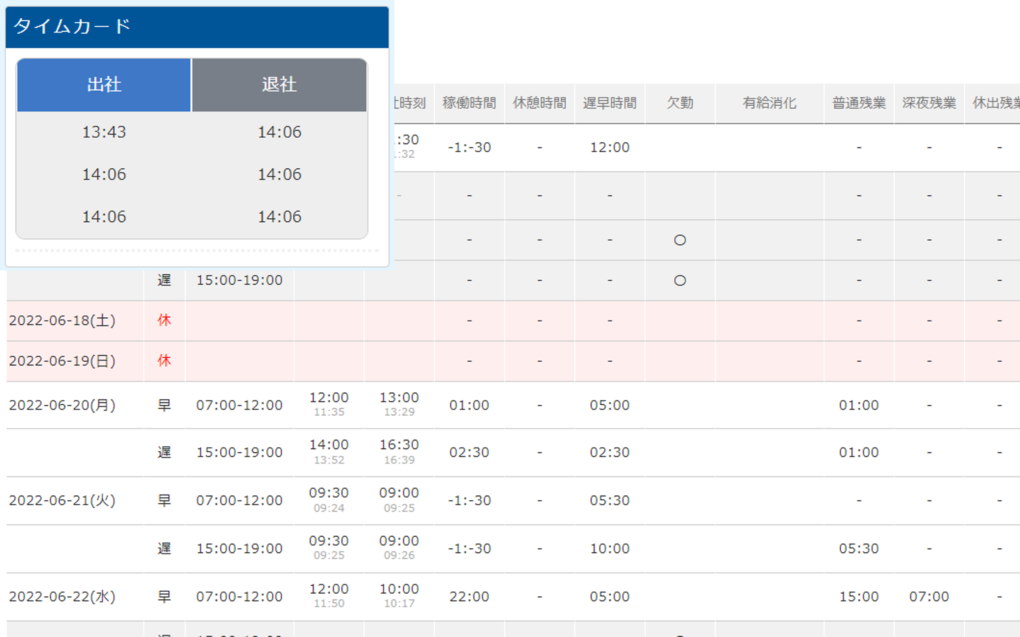Click the 深夜残業 column header
Viewport: 1020px width, 637px height.
929,103
